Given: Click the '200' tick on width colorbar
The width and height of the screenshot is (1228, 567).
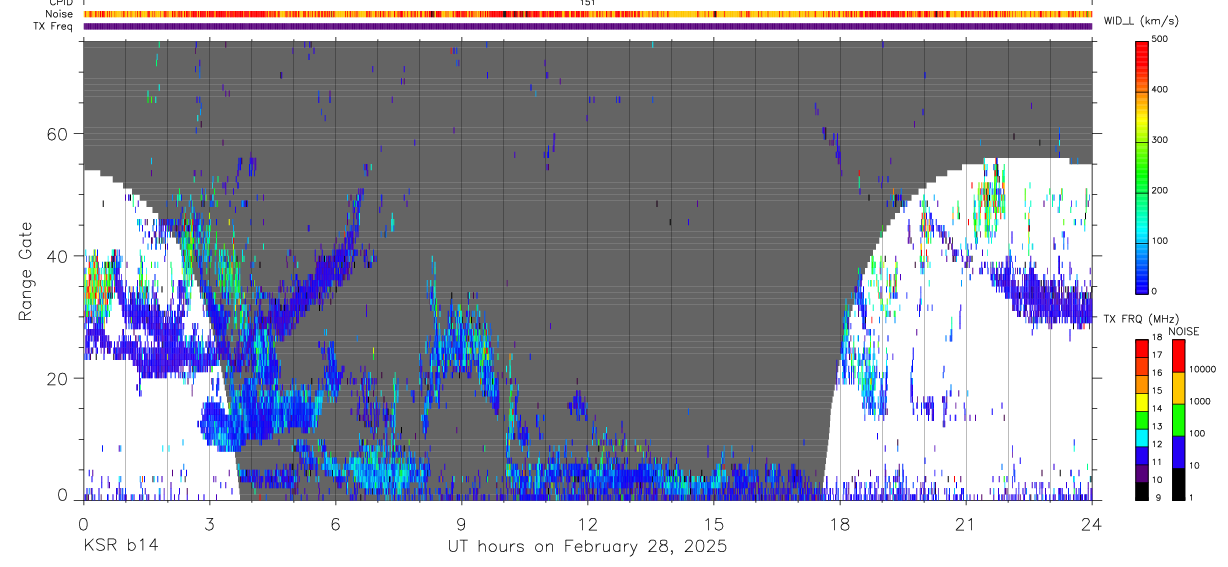Looking at the screenshot, I should click(x=1160, y=190).
